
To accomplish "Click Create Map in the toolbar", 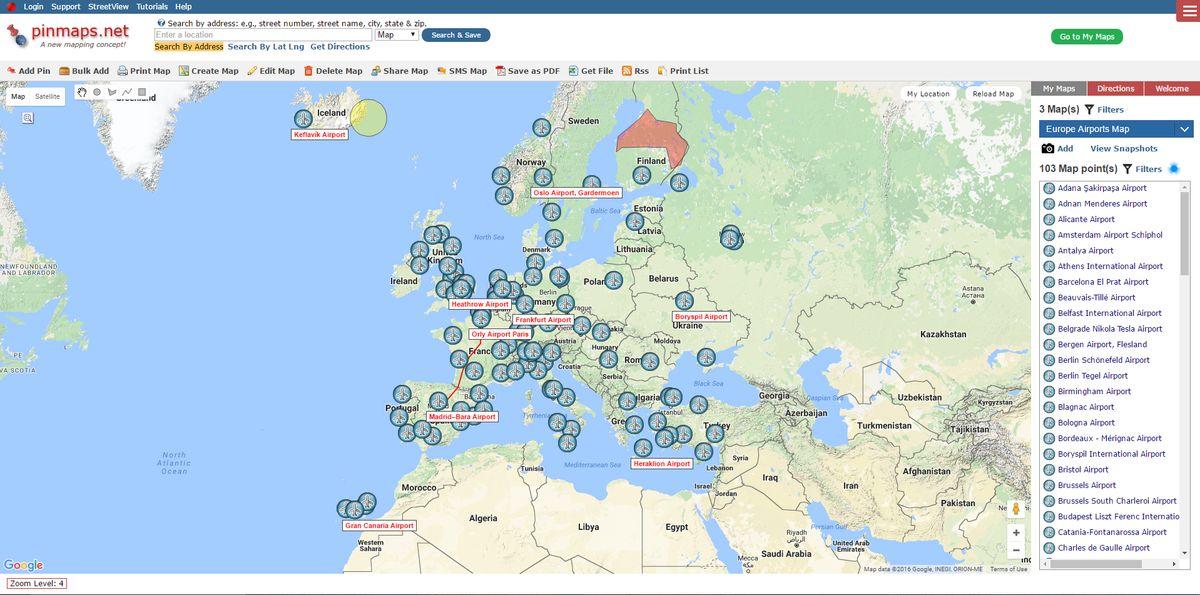I will [209, 71].
